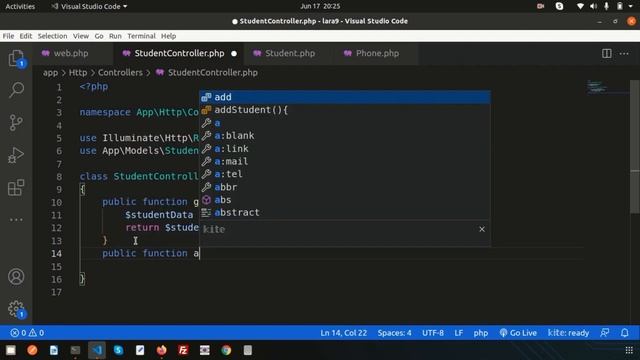
Task: Click kite: ready status item
Action: [x=568, y=333]
